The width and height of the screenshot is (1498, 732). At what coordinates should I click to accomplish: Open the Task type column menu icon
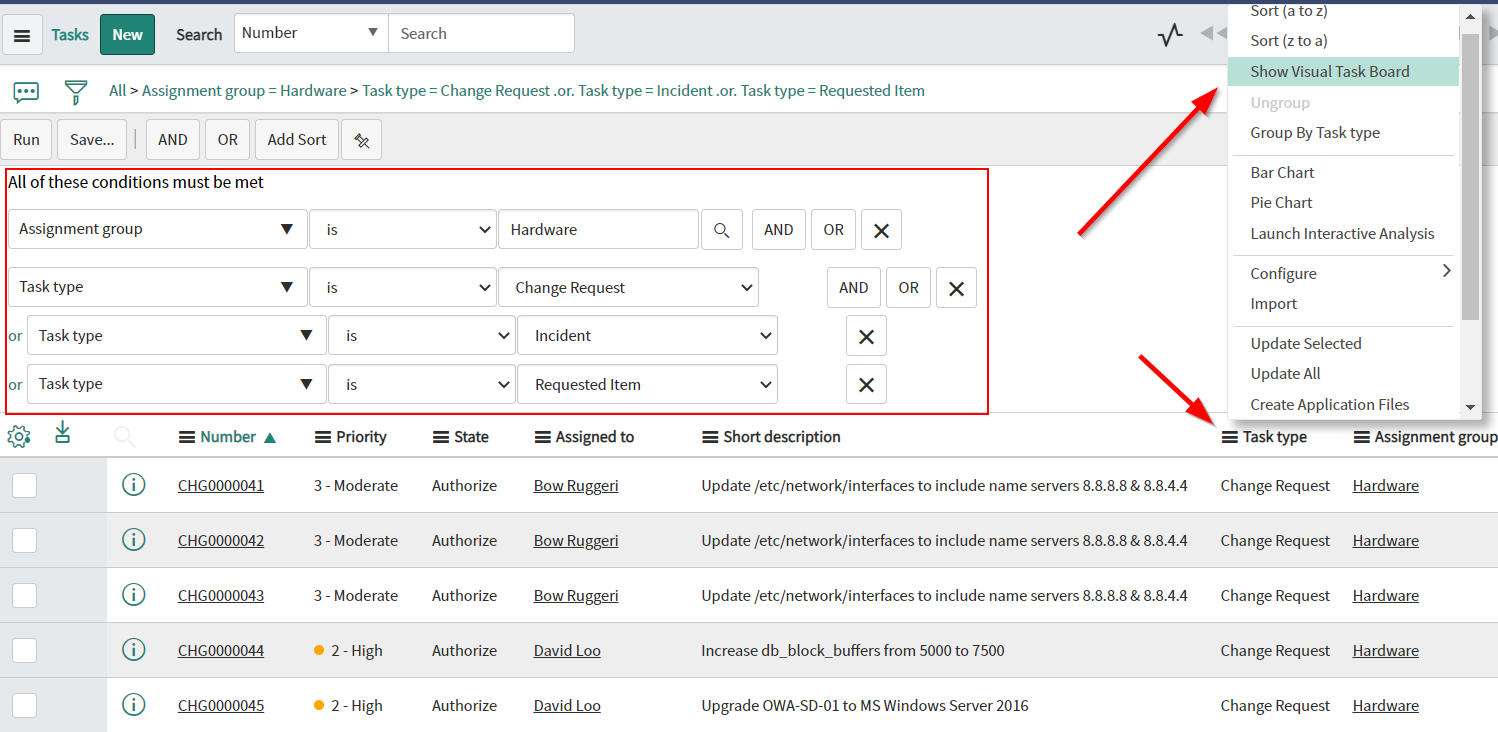click(x=1230, y=437)
